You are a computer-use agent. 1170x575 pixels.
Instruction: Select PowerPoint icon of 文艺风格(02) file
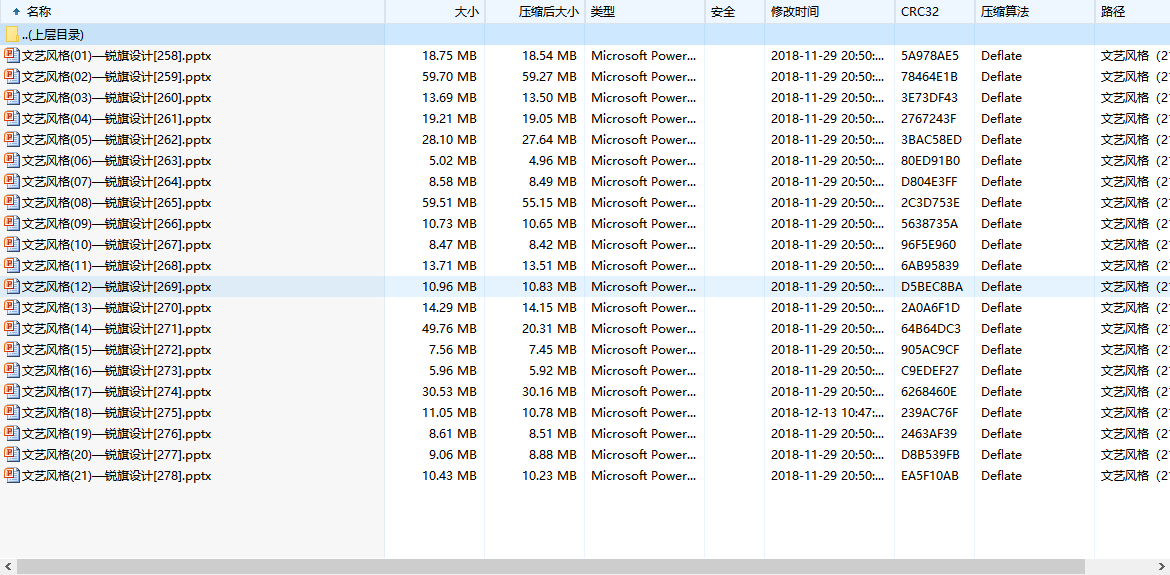pyautogui.click(x=11, y=76)
